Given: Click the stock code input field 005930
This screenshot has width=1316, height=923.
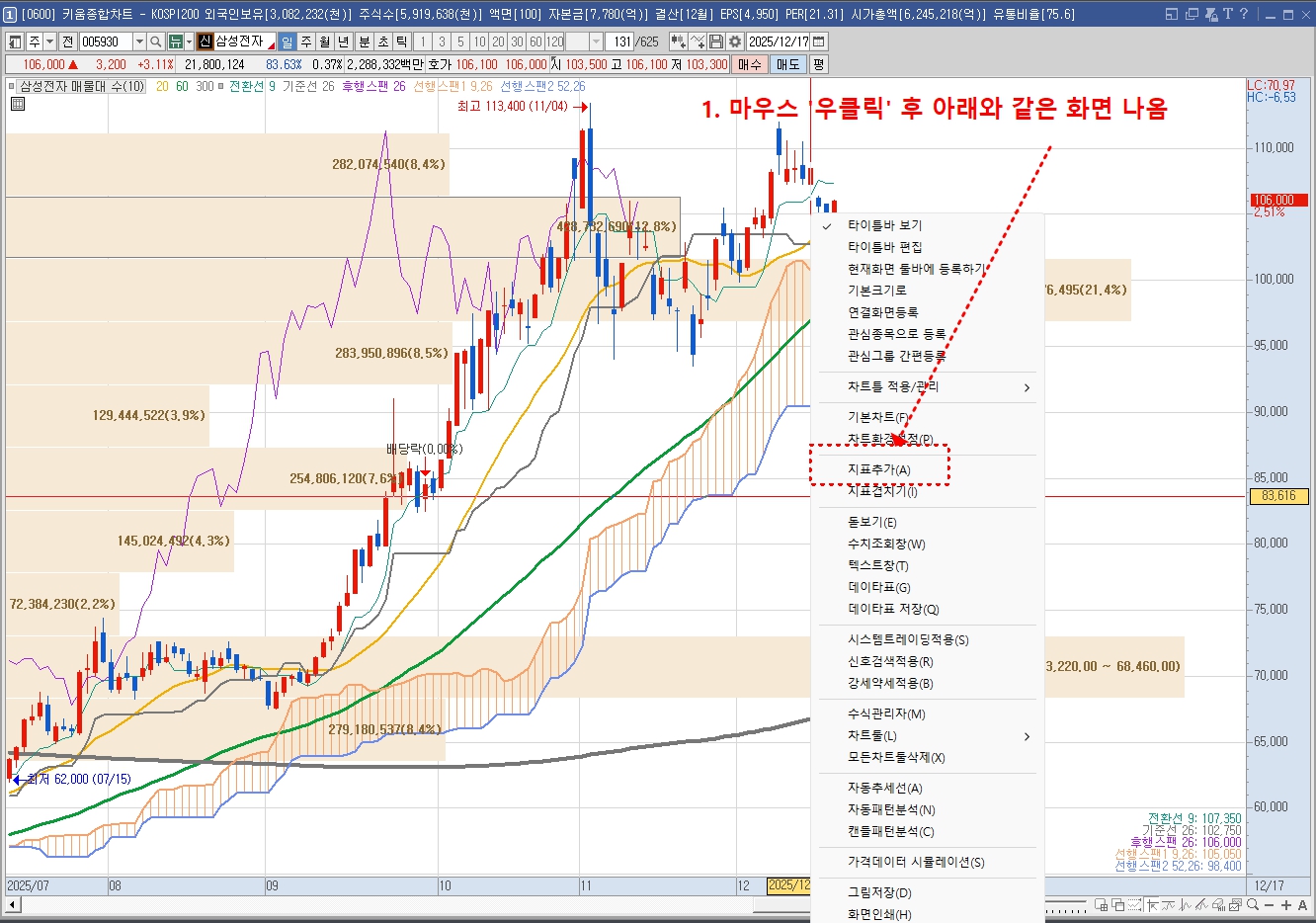Looking at the screenshot, I should [x=105, y=42].
